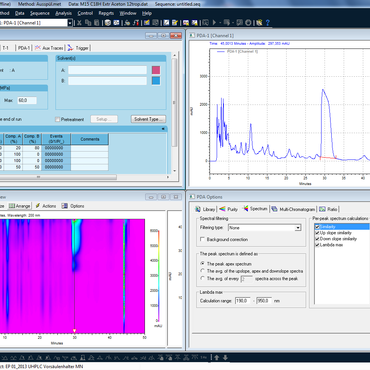Start a run with the play arrow icon
The image size is (370, 370).
[x=214, y=23]
